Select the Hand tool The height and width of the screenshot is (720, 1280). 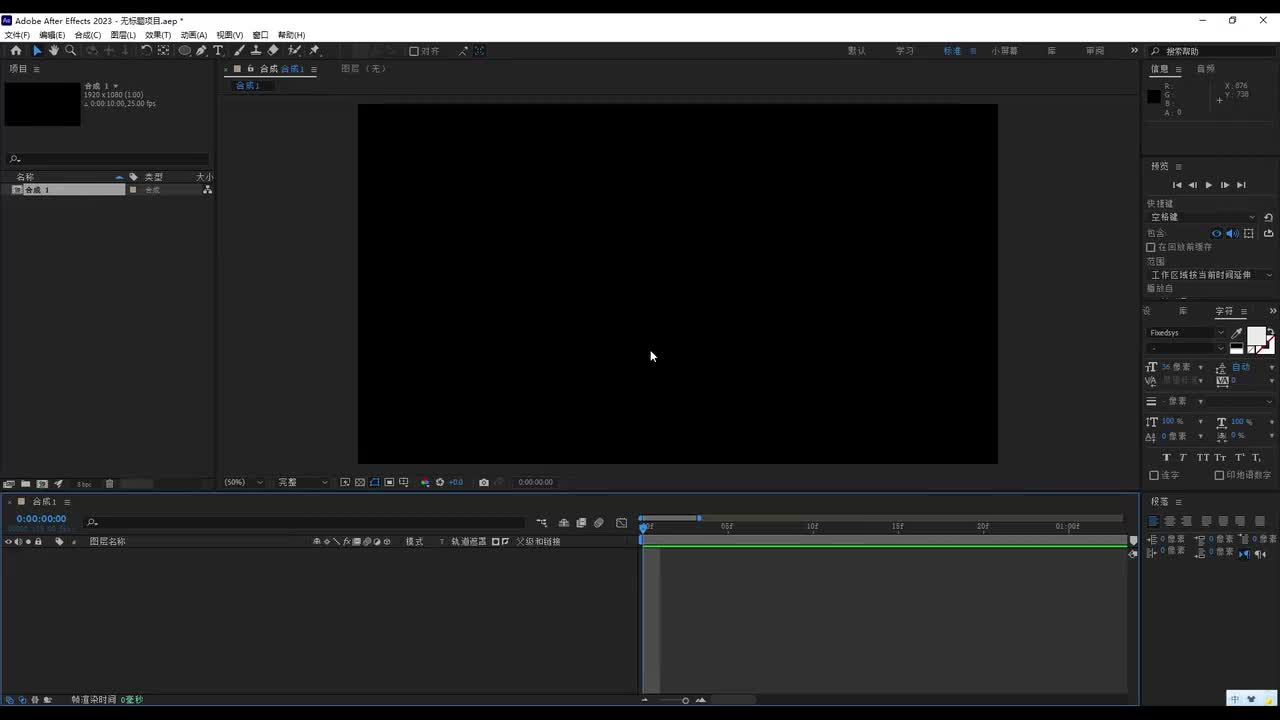tap(53, 50)
